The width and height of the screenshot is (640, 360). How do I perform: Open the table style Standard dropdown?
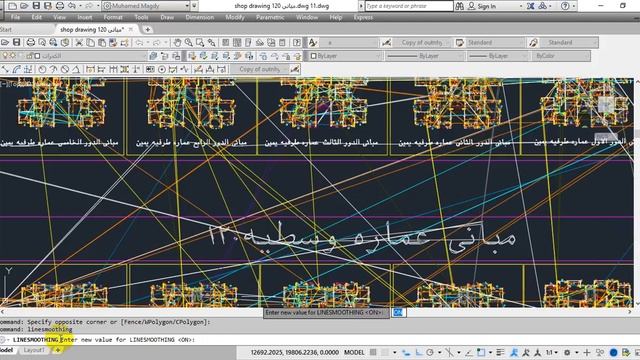point(495,42)
